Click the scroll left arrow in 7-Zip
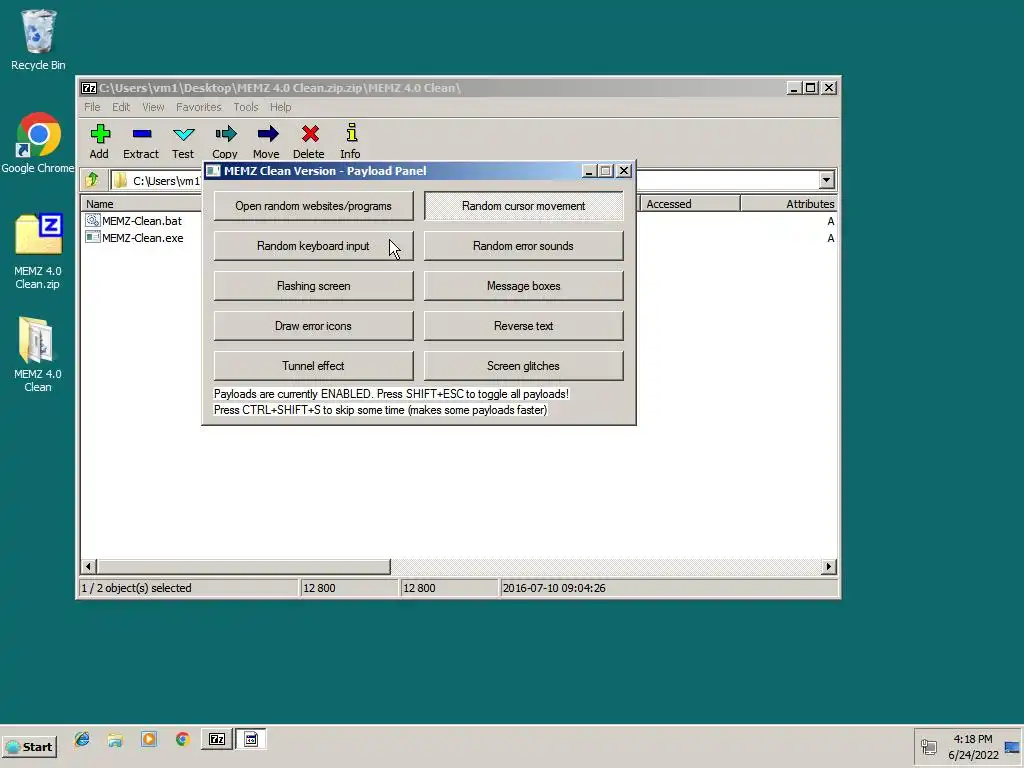This screenshot has width=1024, height=768. point(89,566)
